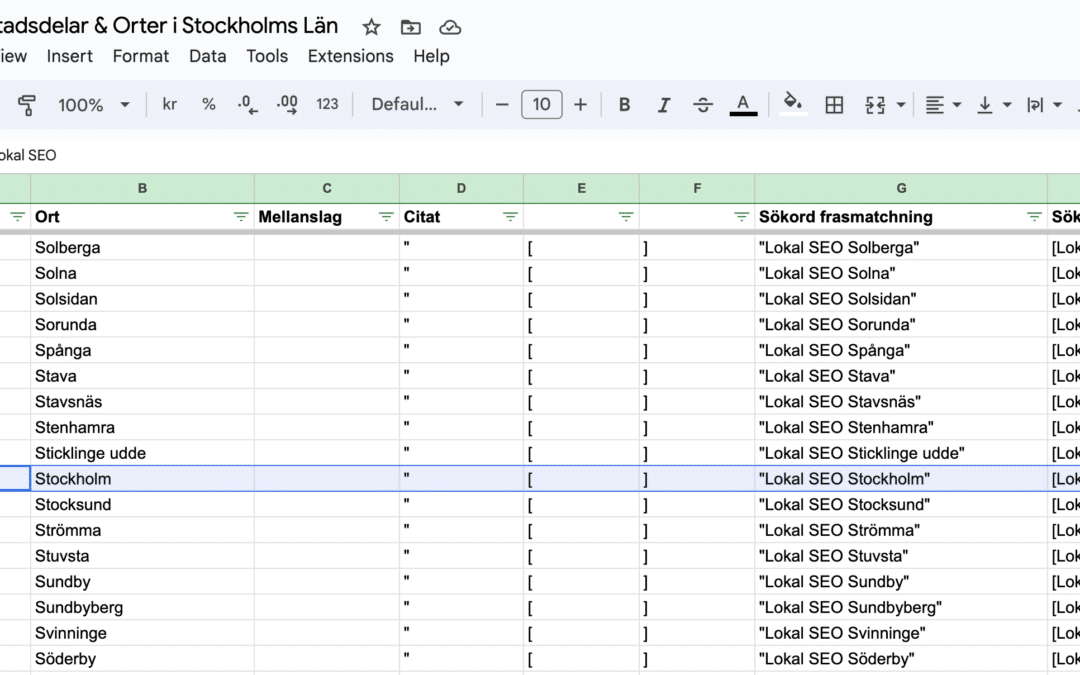Select cell "Lokal SEO Solberga"
1080x675 pixels.
pos(901,247)
